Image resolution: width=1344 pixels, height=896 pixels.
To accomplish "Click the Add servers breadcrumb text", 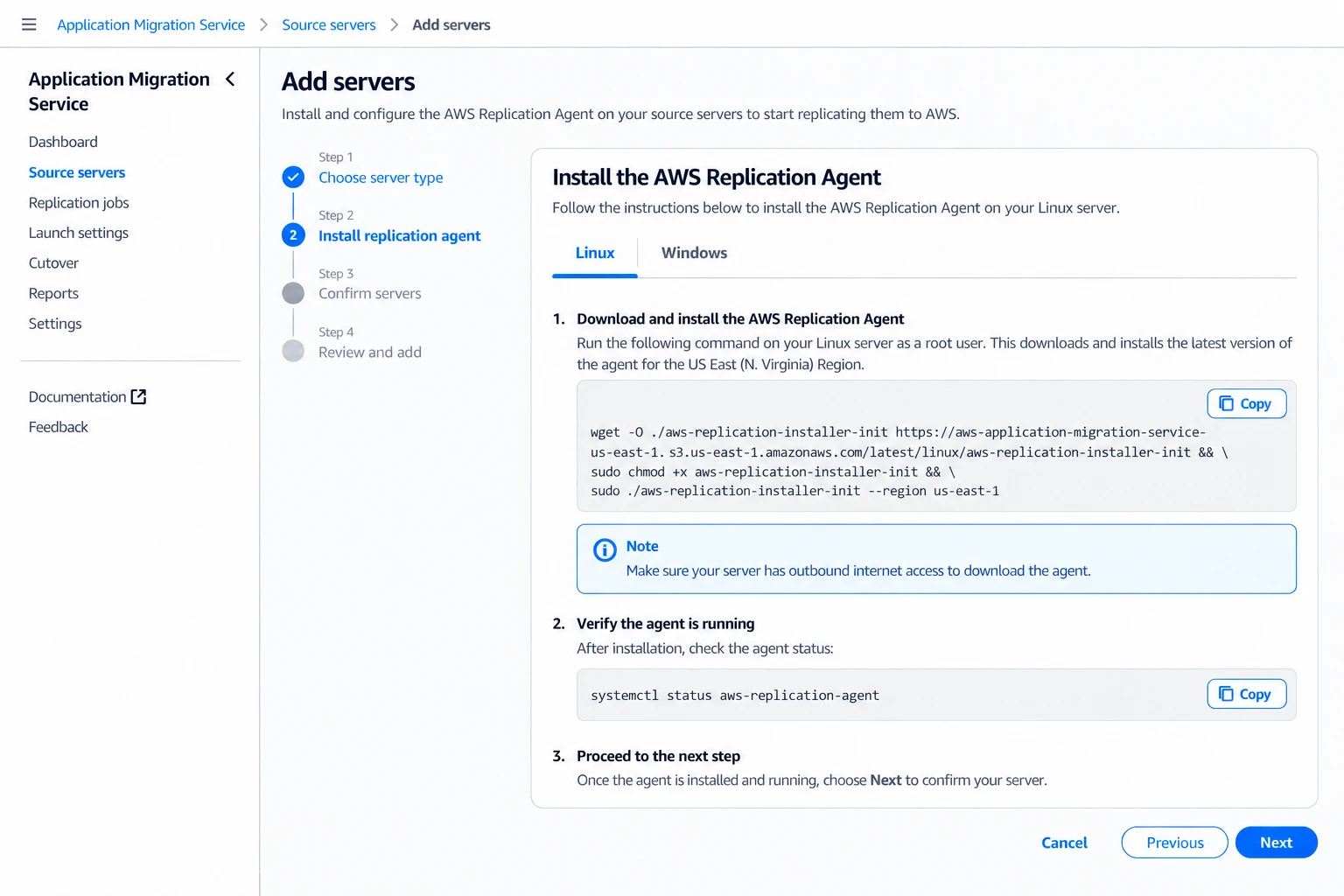I will (451, 24).
